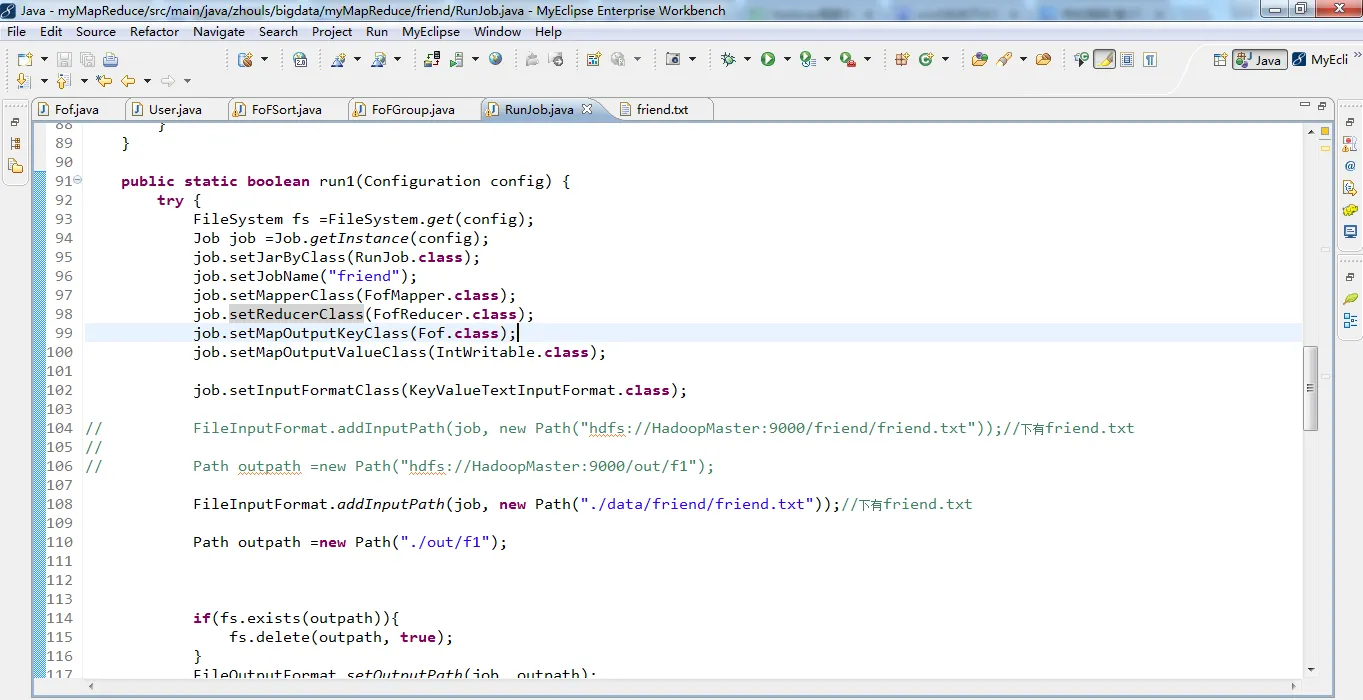Click the Save All icon
This screenshot has width=1363, height=700.
tap(88, 59)
